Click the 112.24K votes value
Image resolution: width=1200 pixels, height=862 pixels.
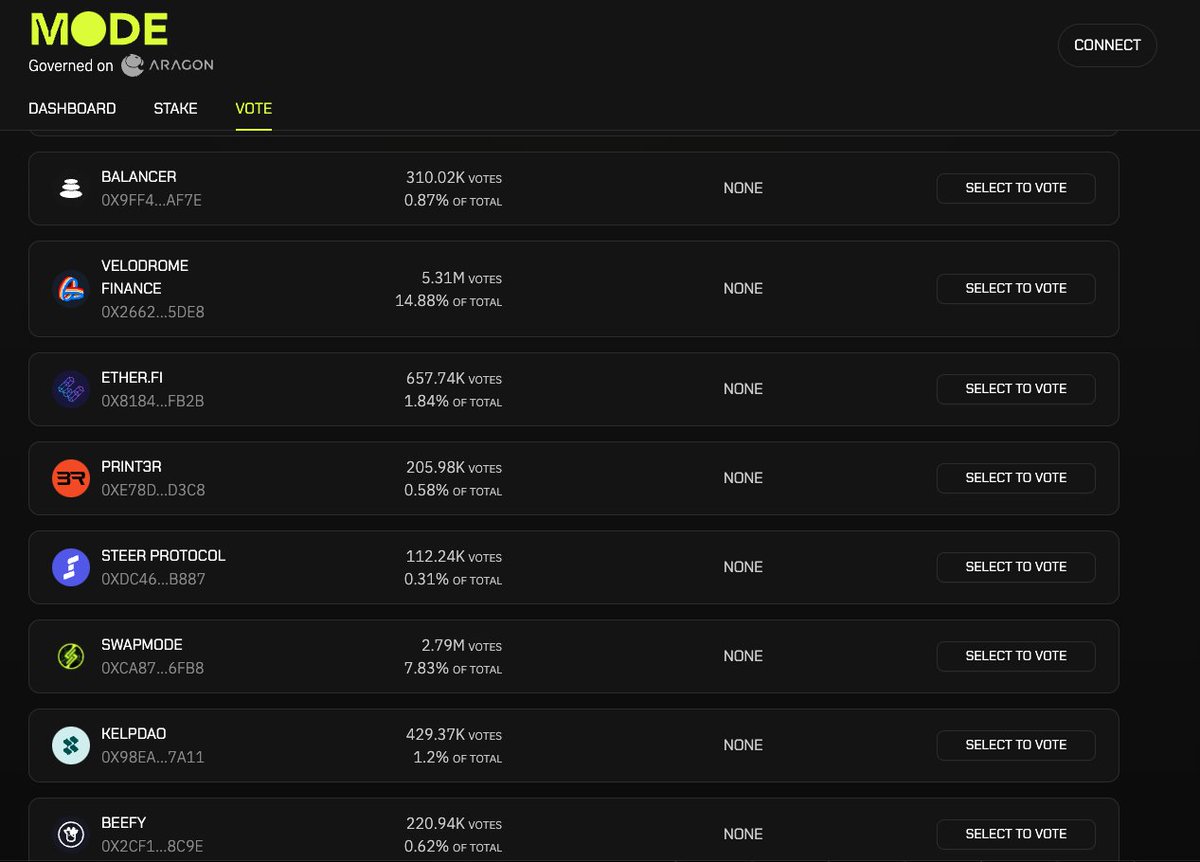pyautogui.click(x=453, y=557)
